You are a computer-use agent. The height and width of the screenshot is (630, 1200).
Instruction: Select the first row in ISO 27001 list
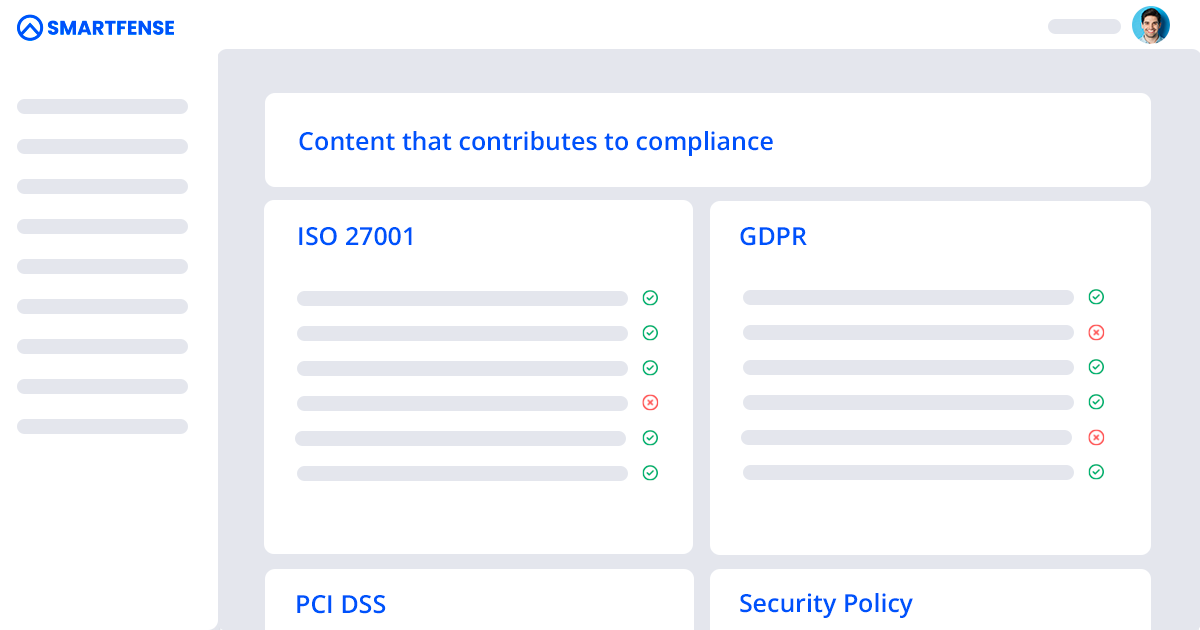pos(462,298)
